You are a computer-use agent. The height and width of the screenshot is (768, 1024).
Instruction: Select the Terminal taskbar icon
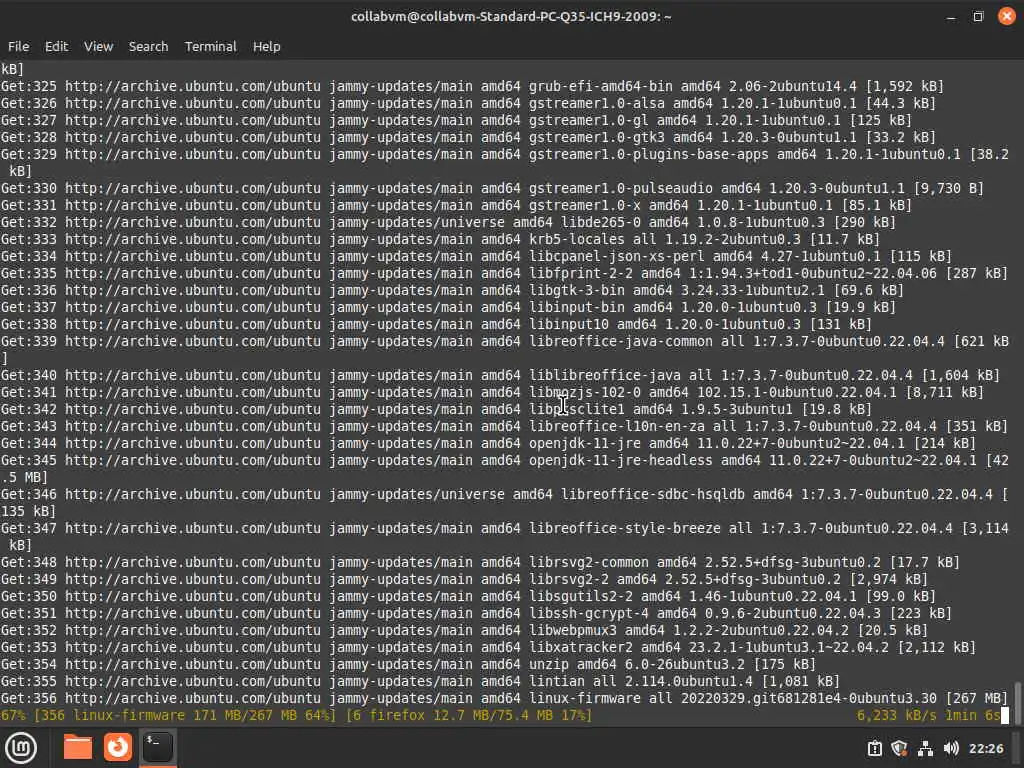tap(157, 748)
